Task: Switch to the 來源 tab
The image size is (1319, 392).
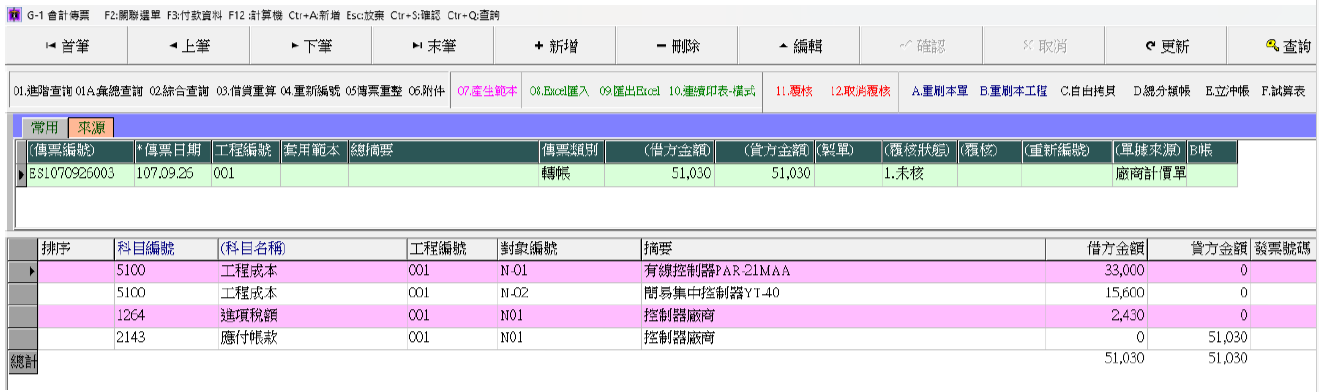Action: pos(91,127)
